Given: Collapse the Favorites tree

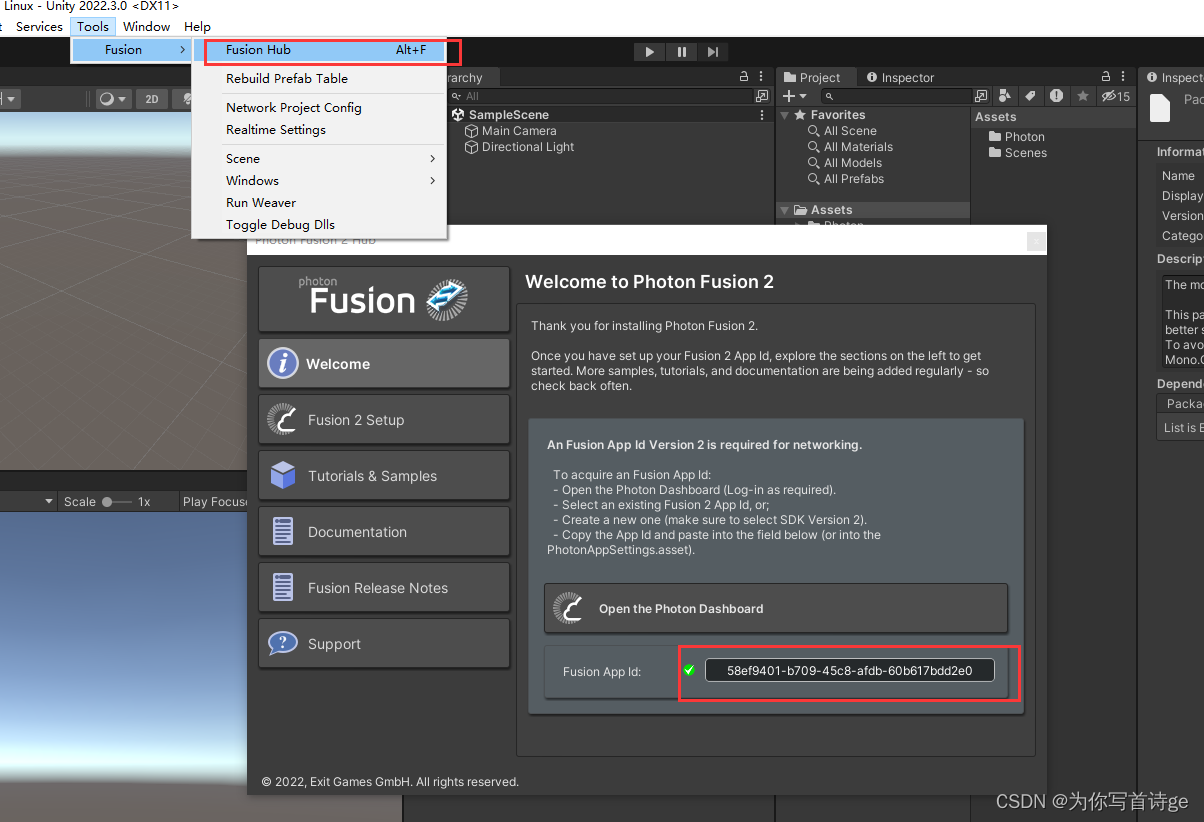Looking at the screenshot, I should [x=785, y=115].
